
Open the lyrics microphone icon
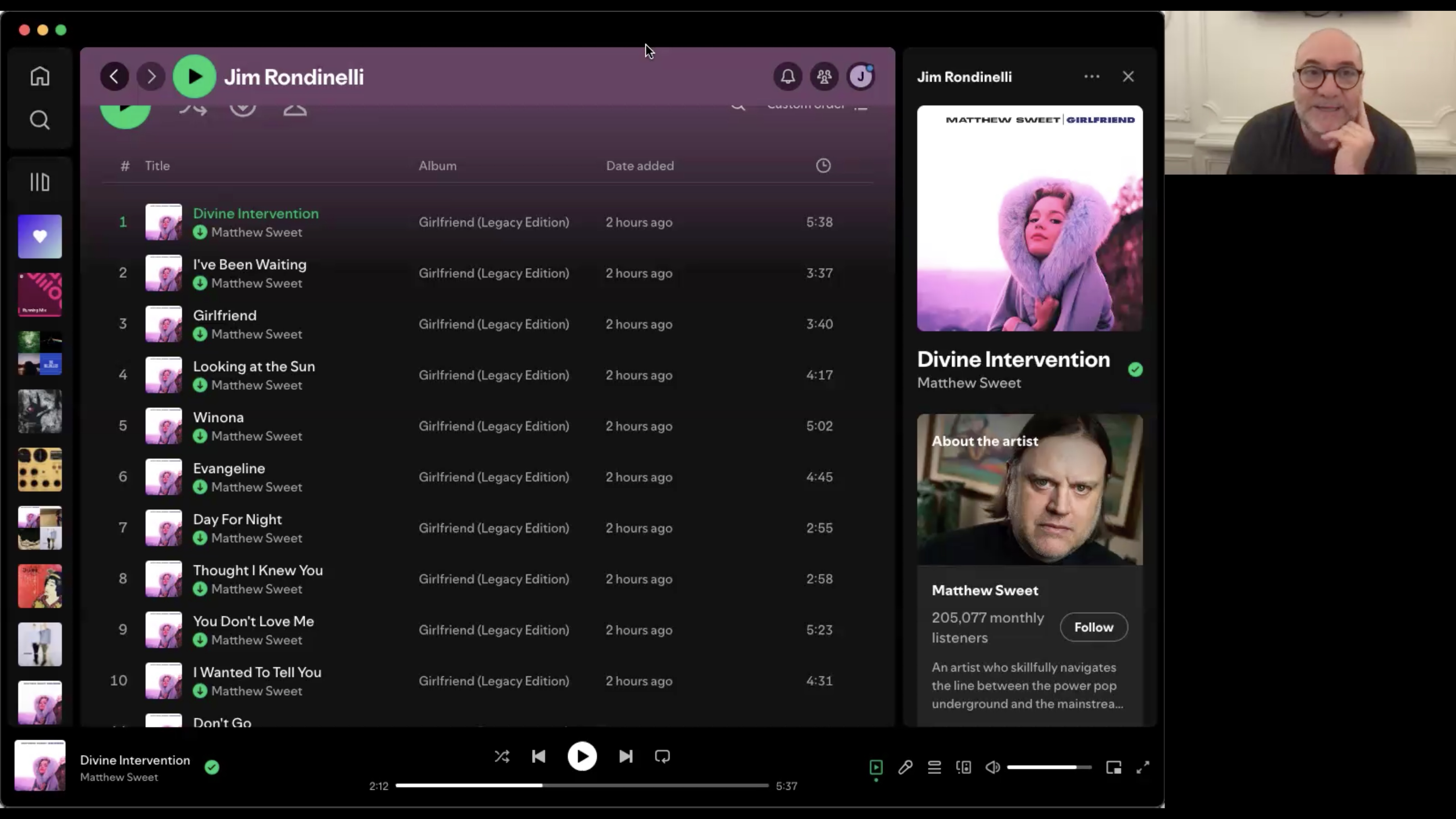coord(905,767)
